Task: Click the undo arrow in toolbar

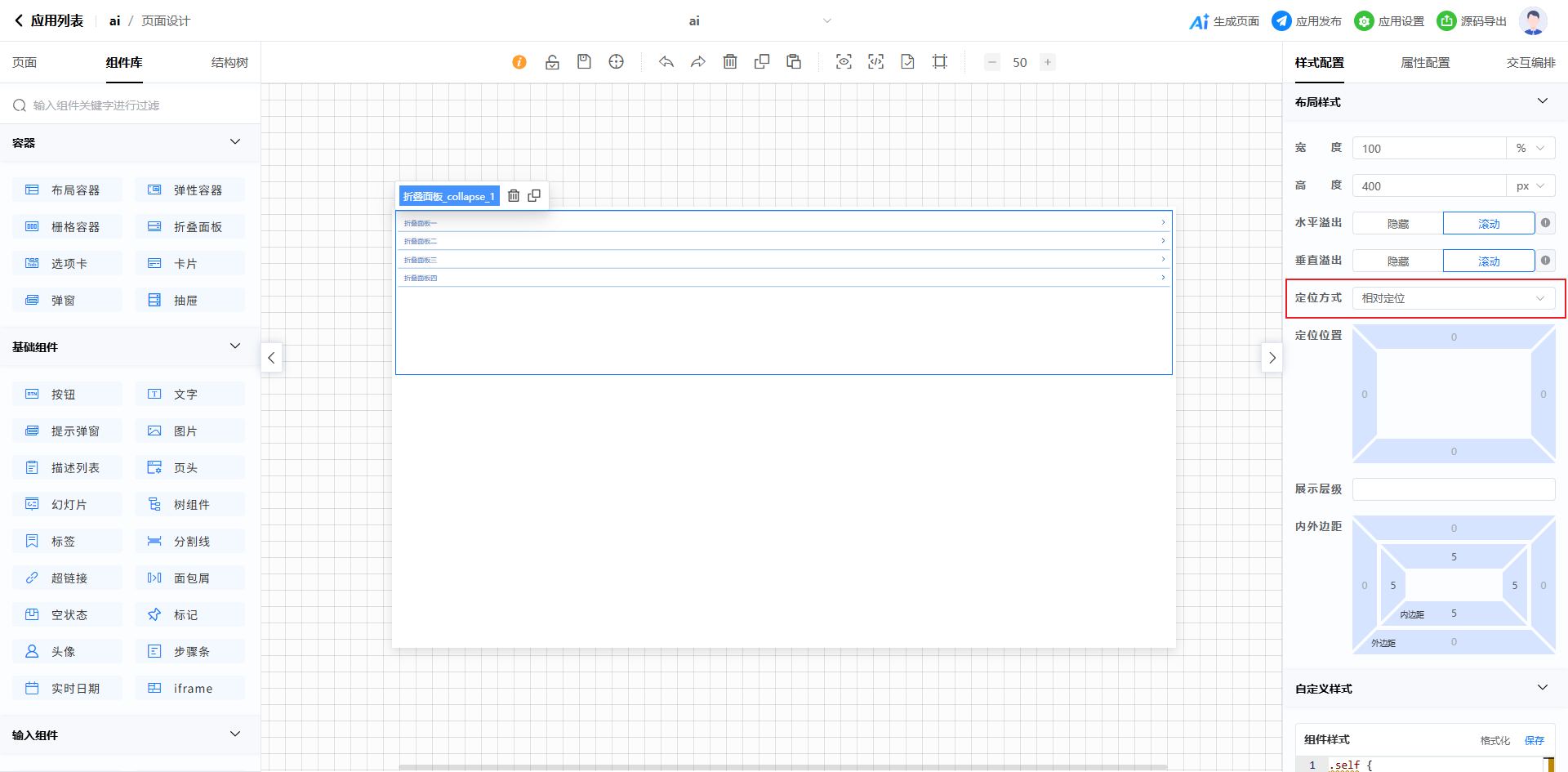Action: point(666,62)
